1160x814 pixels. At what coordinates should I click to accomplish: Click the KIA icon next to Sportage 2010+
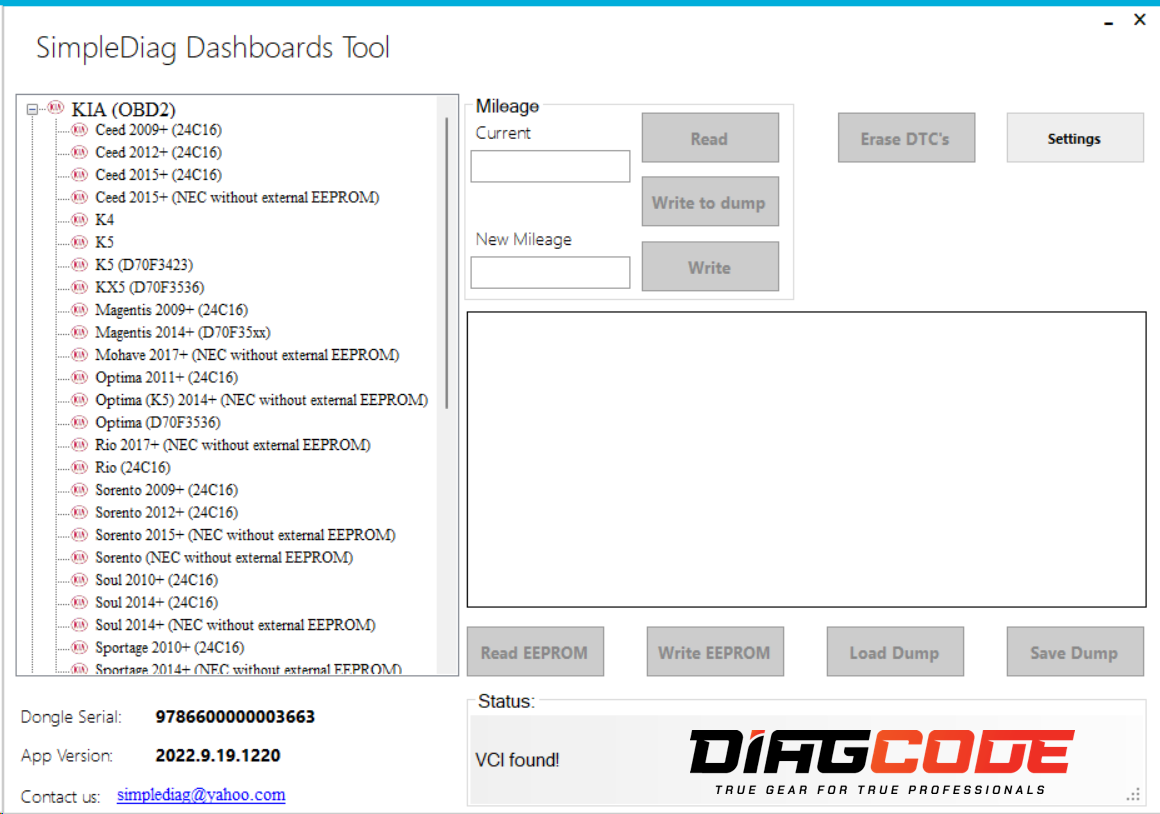click(79, 647)
